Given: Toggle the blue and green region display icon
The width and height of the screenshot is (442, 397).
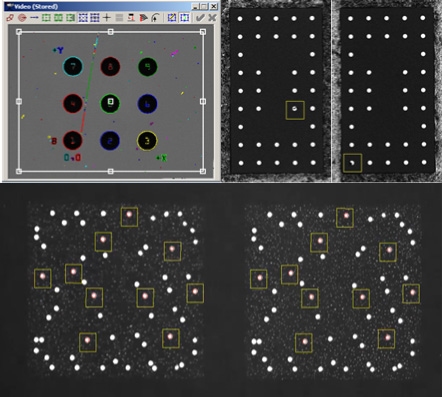Looking at the screenshot, I should click(184, 18).
